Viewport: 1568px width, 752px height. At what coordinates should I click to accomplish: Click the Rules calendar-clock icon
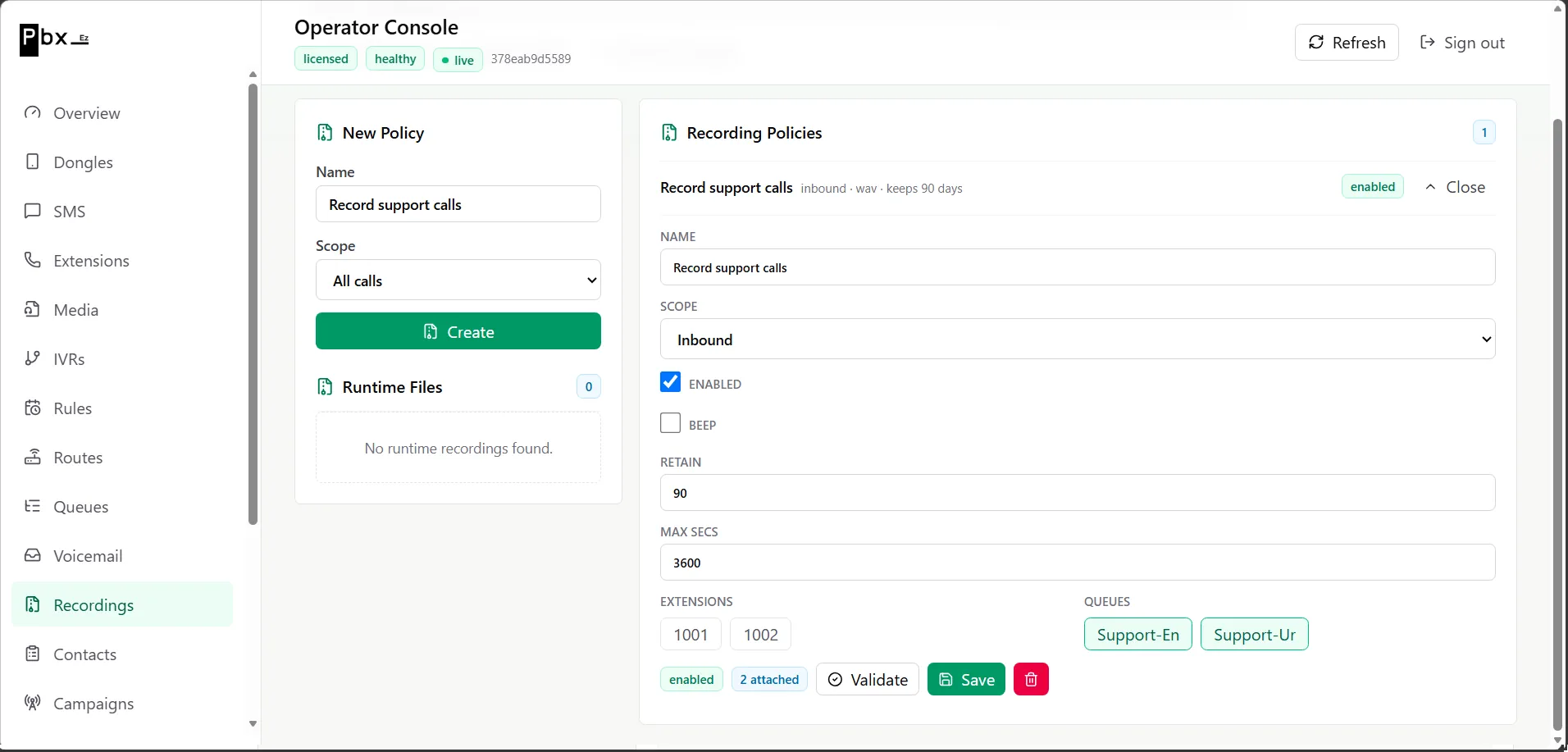point(33,408)
